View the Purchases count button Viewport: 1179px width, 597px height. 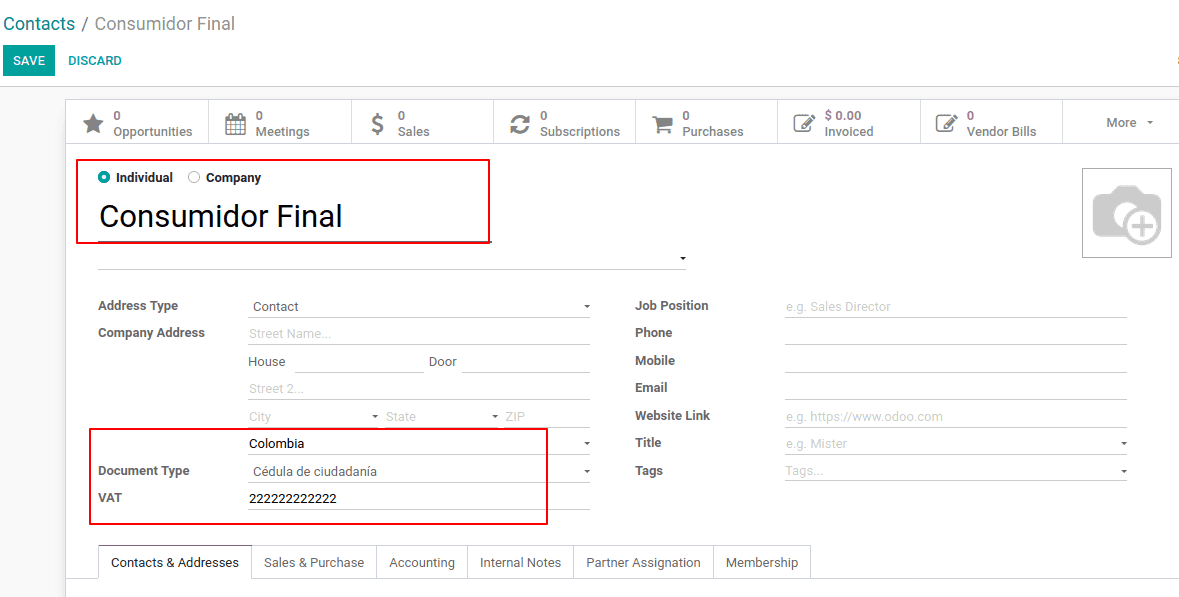(706, 123)
